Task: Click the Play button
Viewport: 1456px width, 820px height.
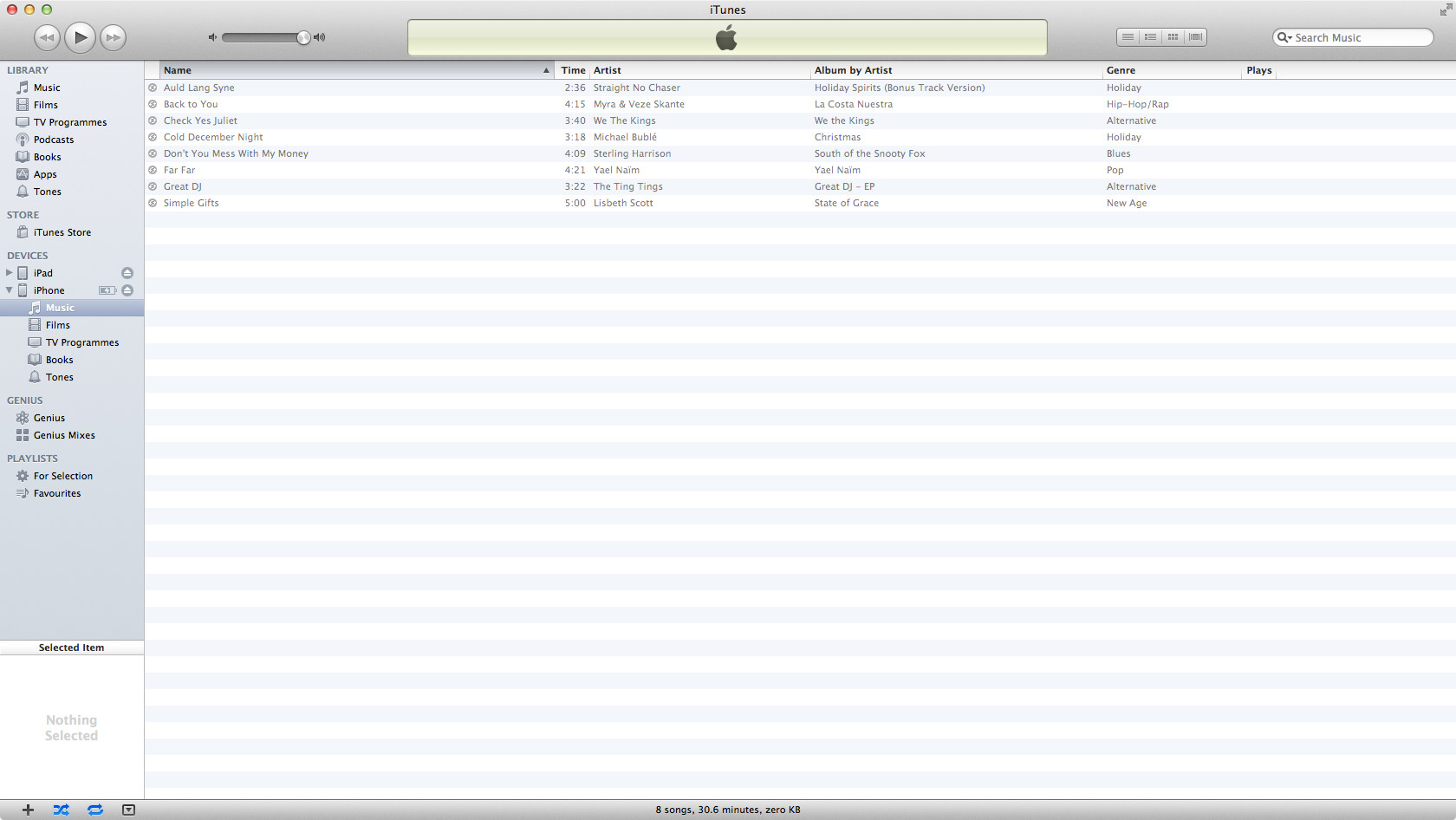Action: pyautogui.click(x=80, y=37)
